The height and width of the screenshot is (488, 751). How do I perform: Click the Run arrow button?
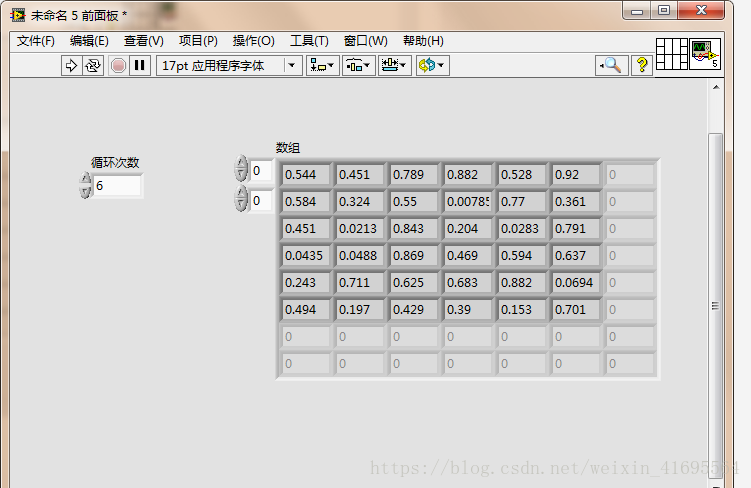71,65
